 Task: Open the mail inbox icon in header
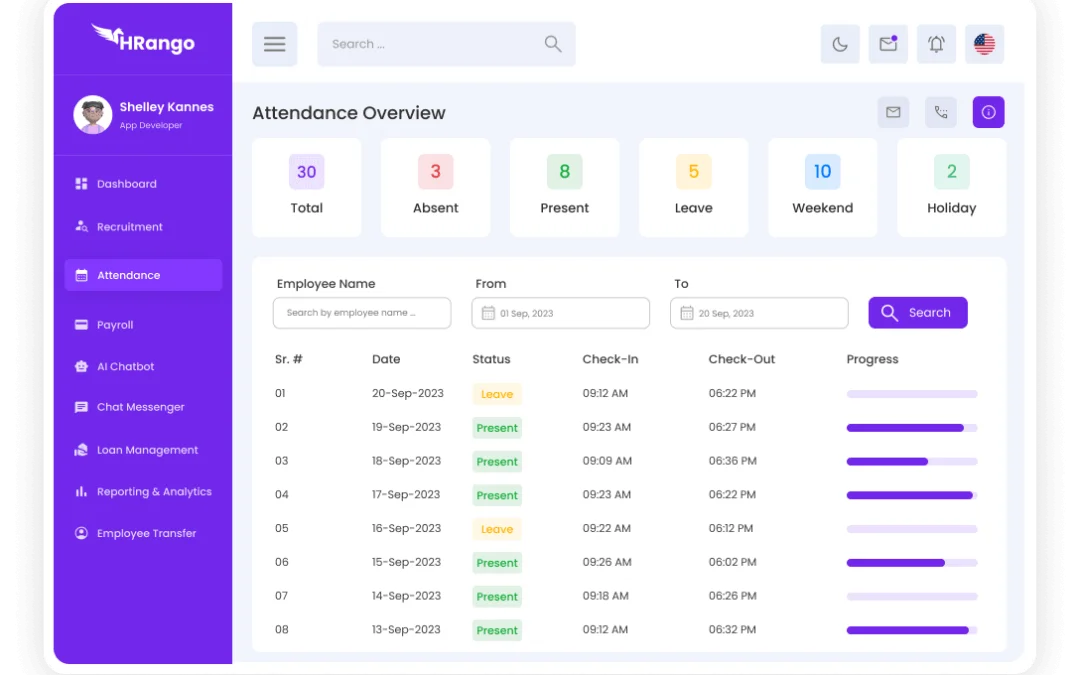coord(888,44)
